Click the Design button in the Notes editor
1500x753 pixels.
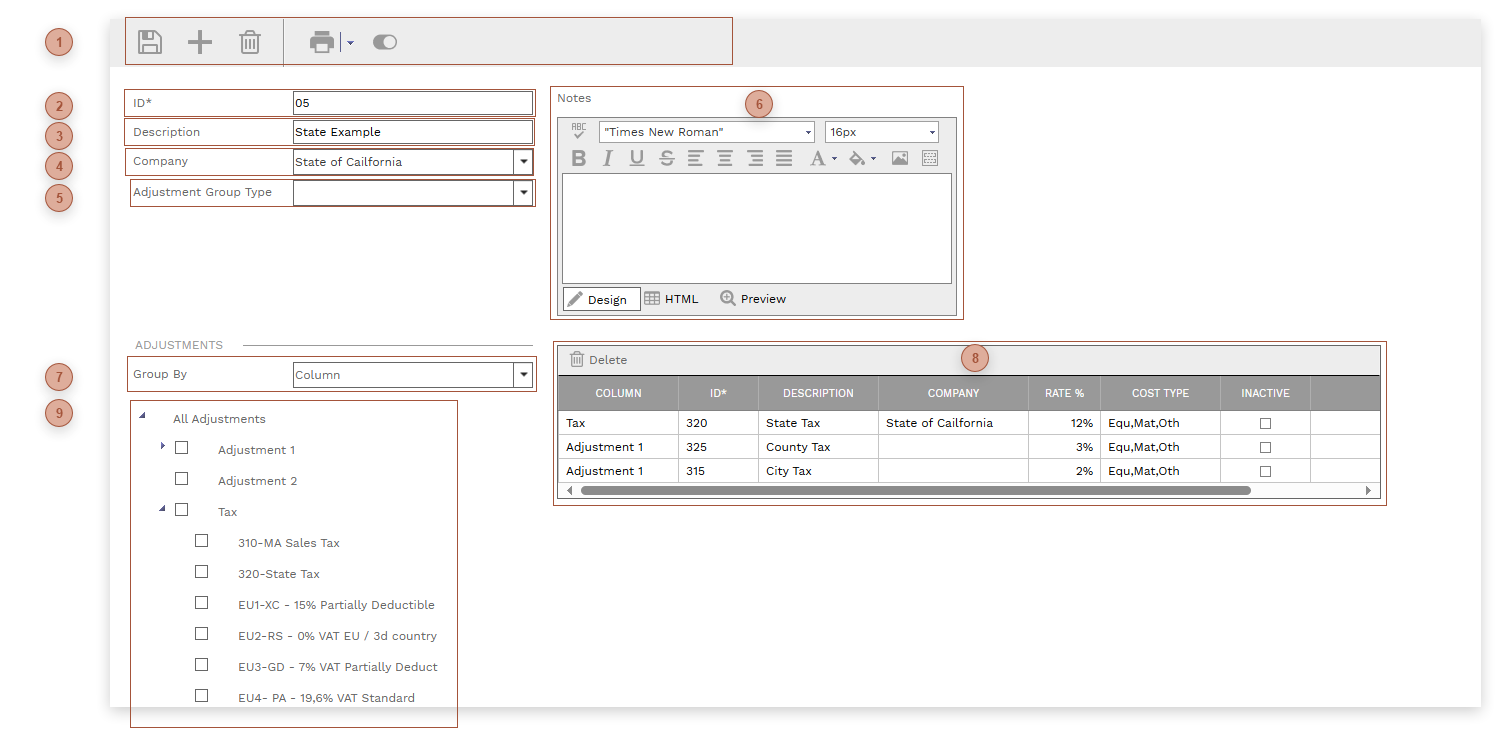pos(601,298)
